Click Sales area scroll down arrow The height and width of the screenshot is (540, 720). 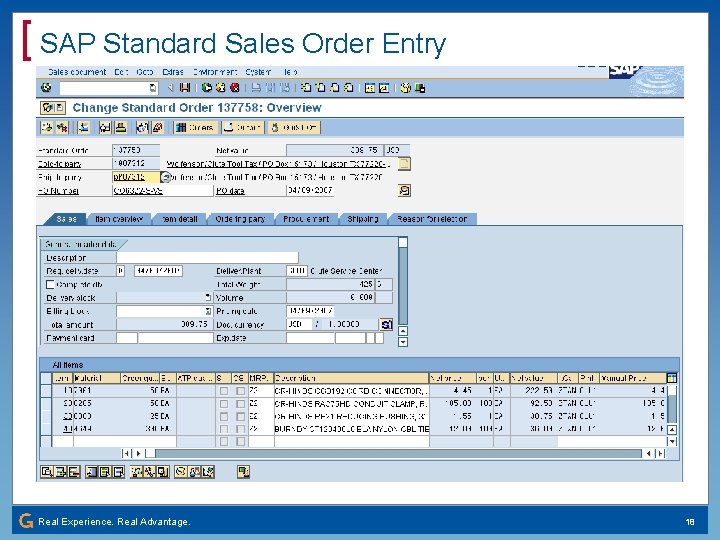403,342
